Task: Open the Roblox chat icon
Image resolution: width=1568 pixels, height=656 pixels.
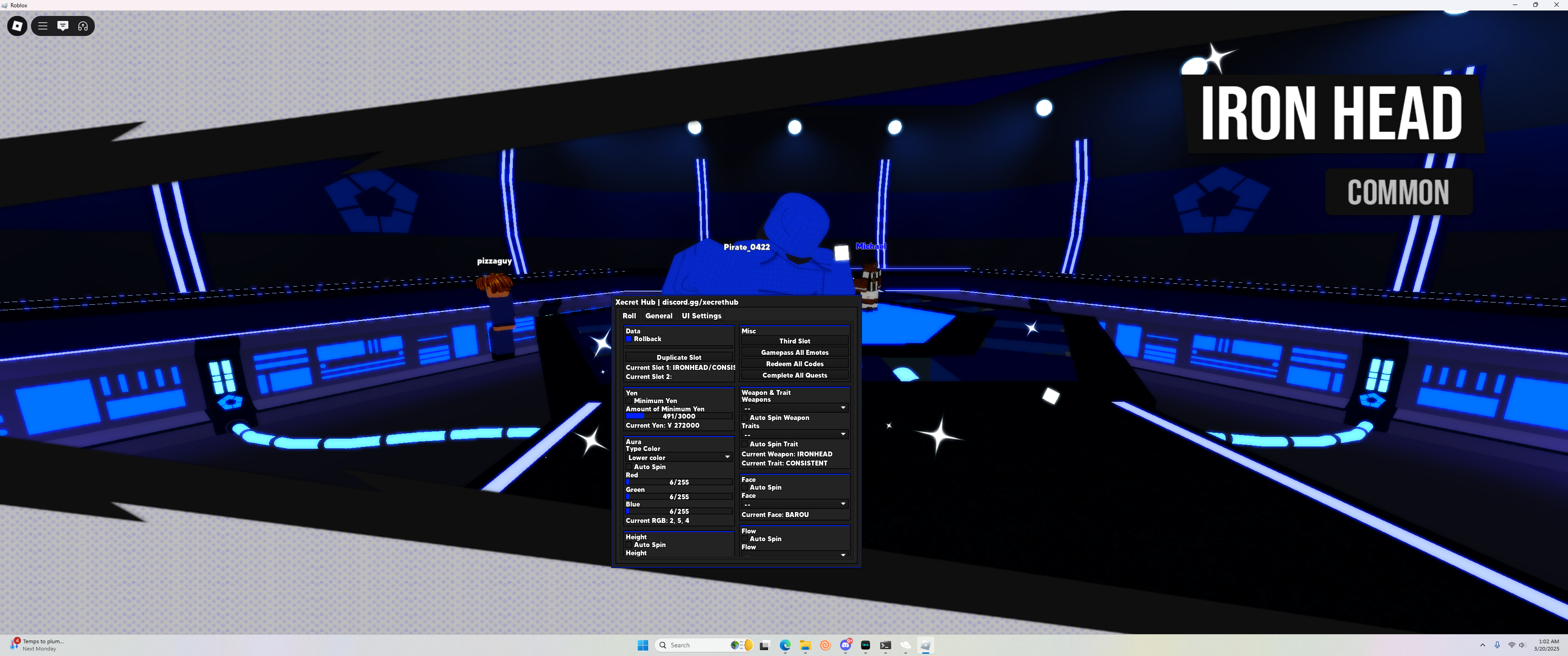Action: click(x=63, y=26)
